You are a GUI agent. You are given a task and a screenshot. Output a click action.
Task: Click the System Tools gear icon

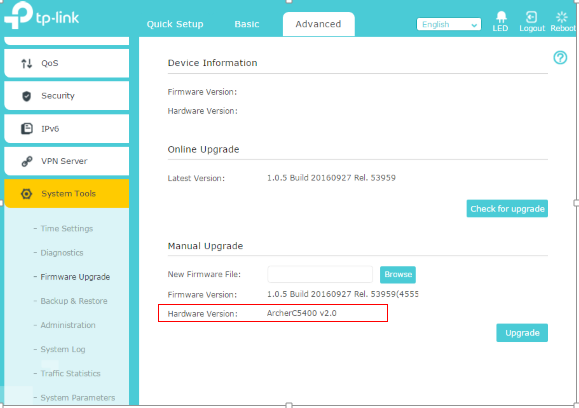point(27,193)
